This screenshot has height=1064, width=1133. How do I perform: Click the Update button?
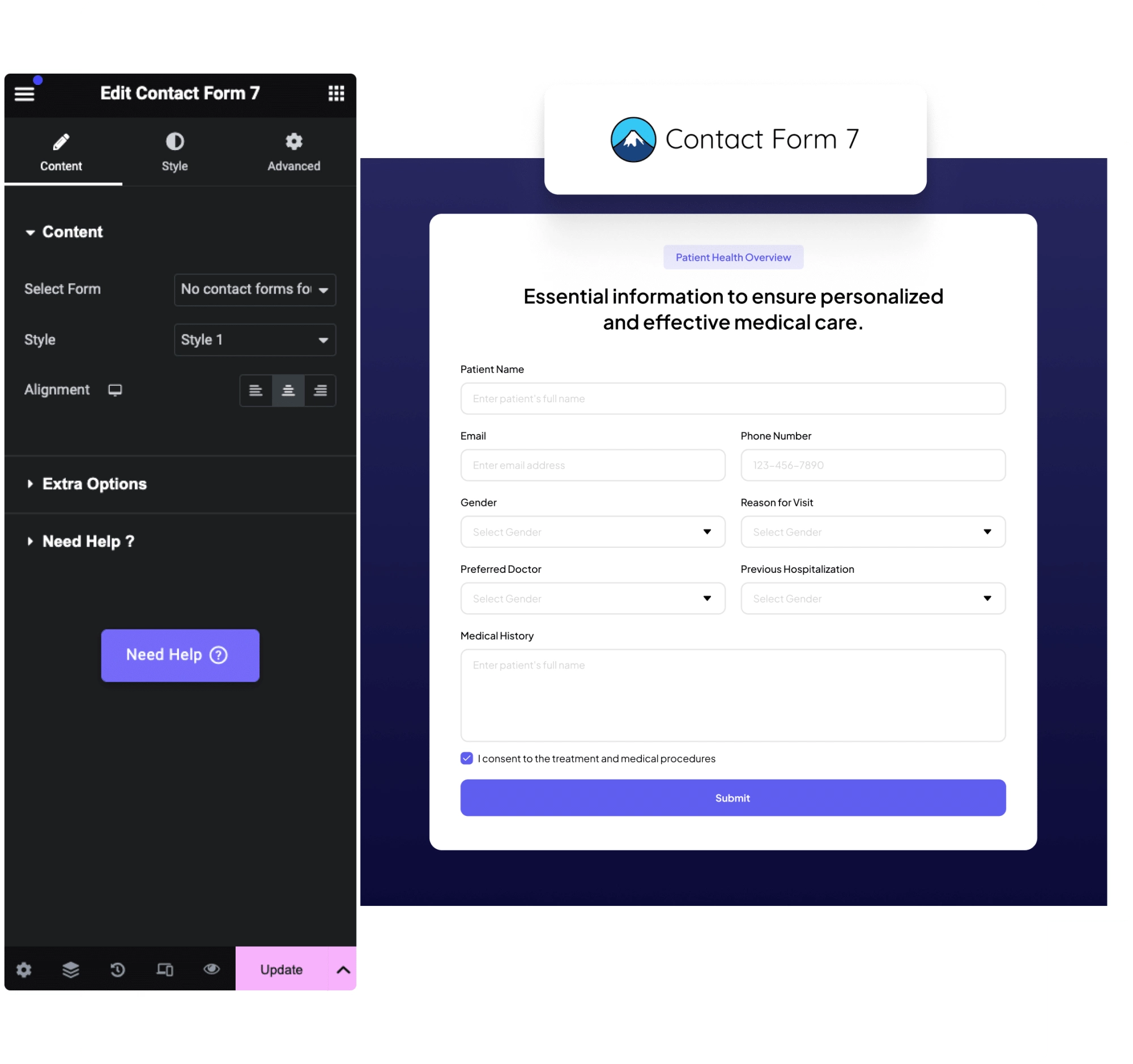coord(280,969)
